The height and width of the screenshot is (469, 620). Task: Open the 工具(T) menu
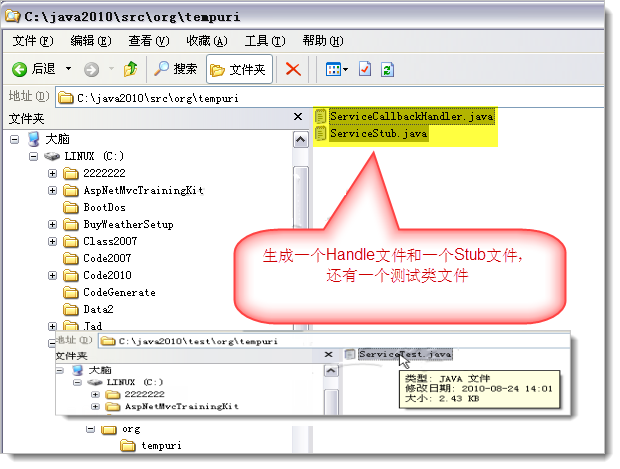click(x=265, y=41)
